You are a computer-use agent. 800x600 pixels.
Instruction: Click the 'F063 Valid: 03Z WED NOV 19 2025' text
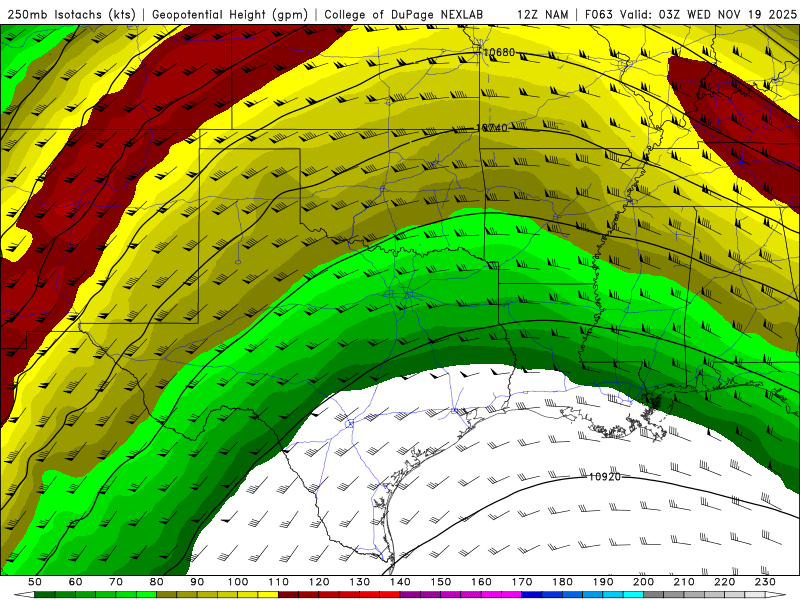coord(690,14)
